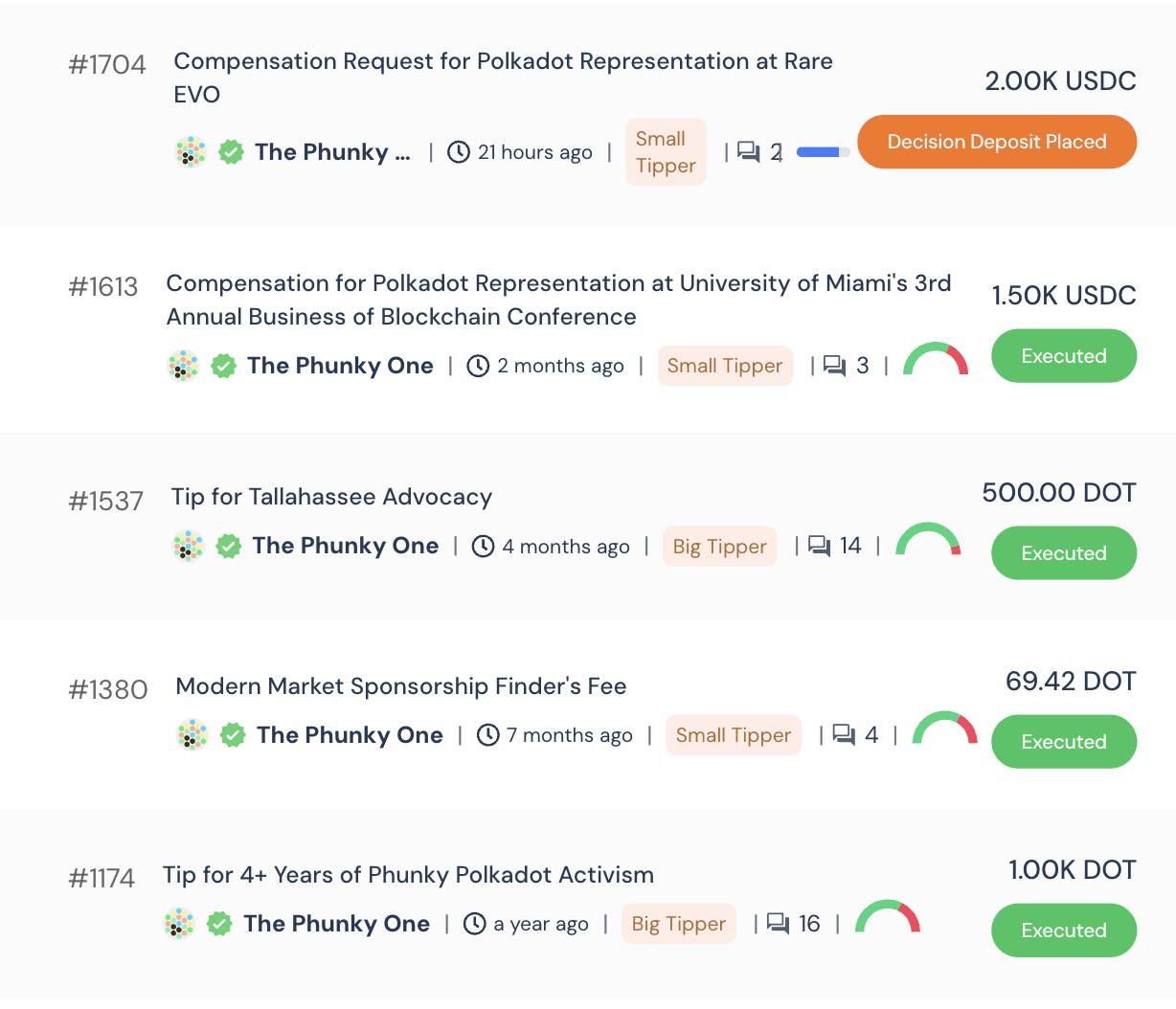
Task: Click the verified badge on #1537 author
Action: [x=228, y=546]
